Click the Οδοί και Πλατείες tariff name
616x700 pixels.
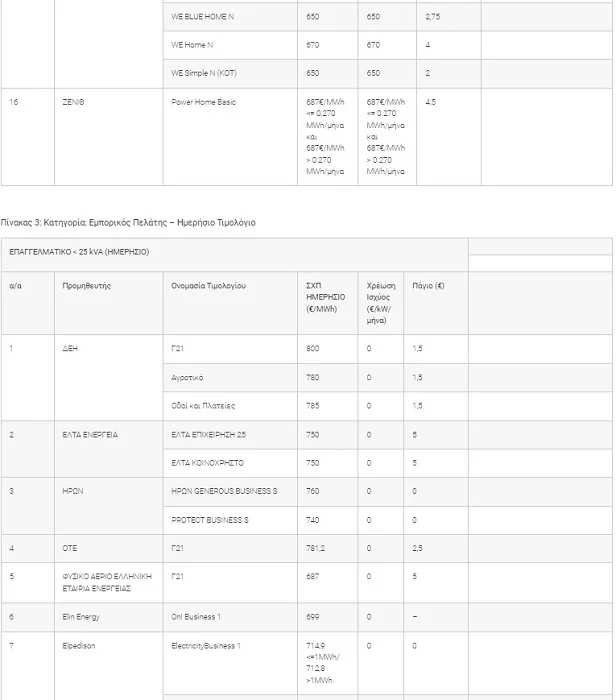coord(203,406)
